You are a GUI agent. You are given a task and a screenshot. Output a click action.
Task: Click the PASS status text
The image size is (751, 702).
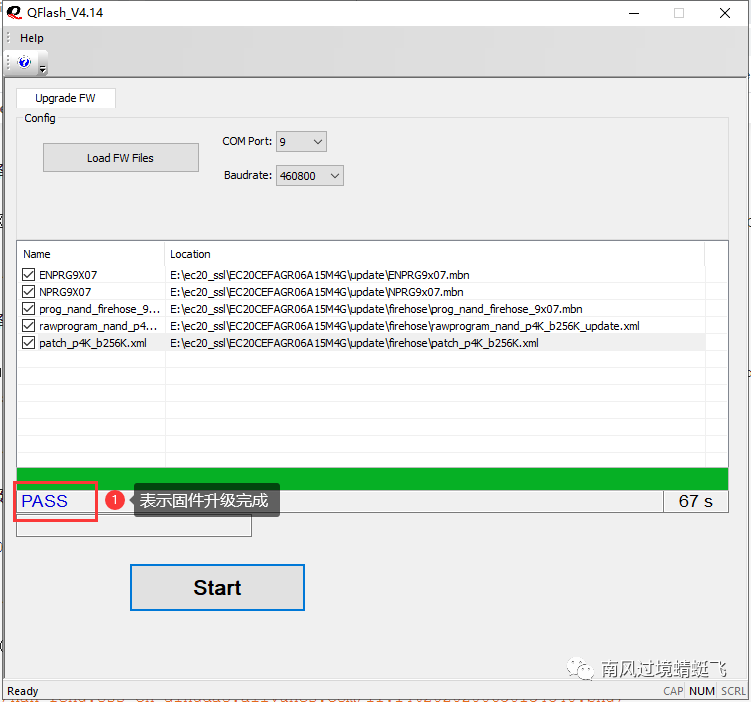point(45,501)
